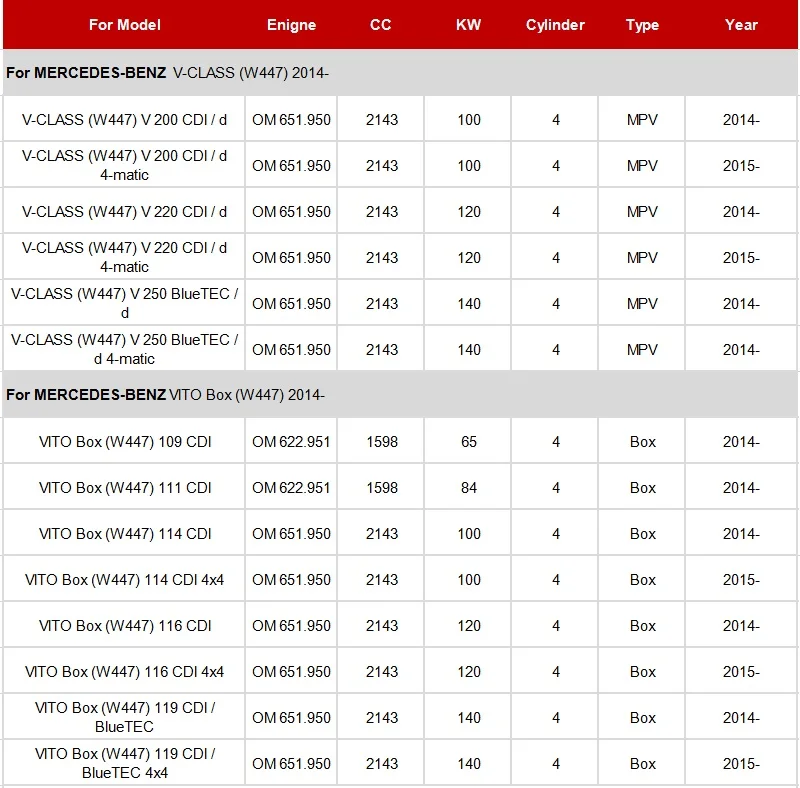The height and width of the screenshot is (788, 800).
Task: Click "VITO Box (W447) 114 CDI 4x4" cell
Action: click(x=124, y=579)
